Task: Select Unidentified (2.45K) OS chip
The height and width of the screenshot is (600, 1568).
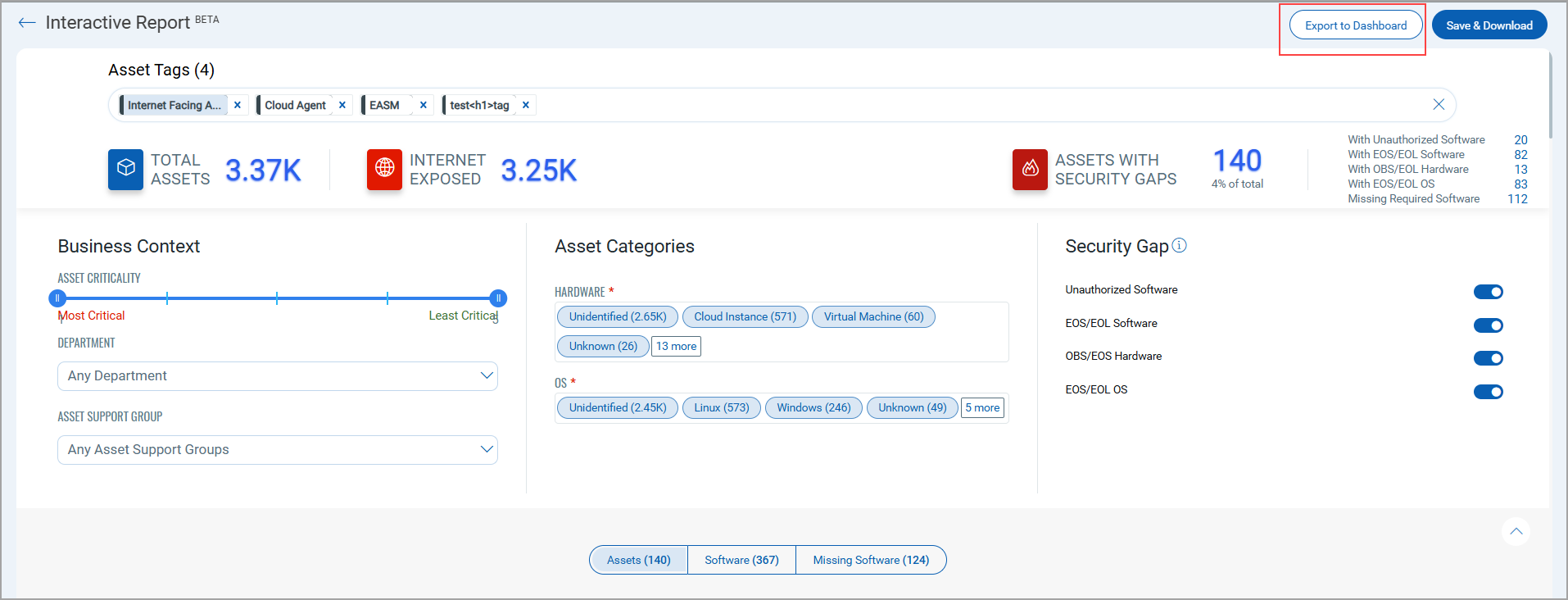Action: pyautogui.click(x=618, y=407)
